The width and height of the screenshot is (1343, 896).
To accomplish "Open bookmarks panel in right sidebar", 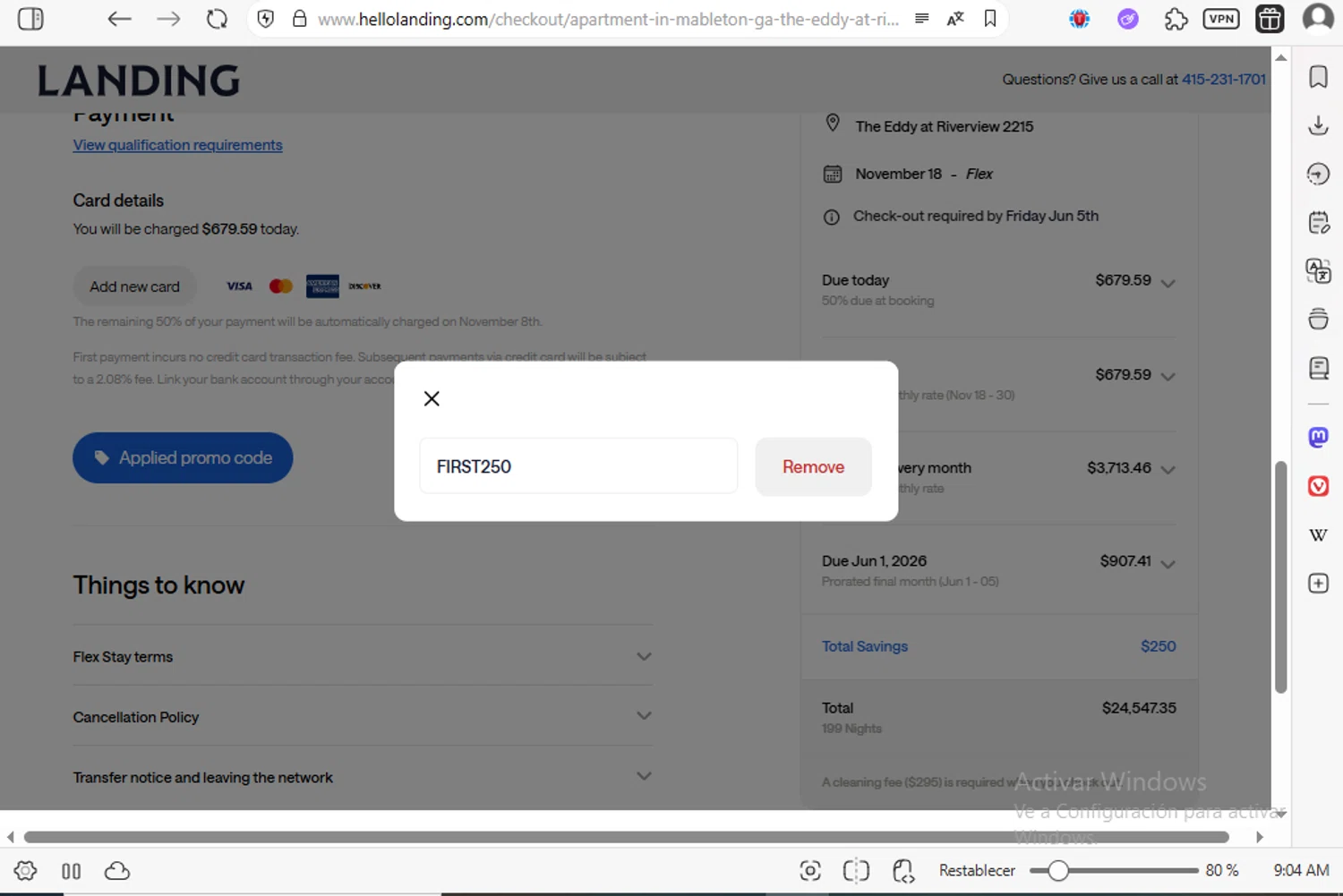I will (x=1318, y=77).
